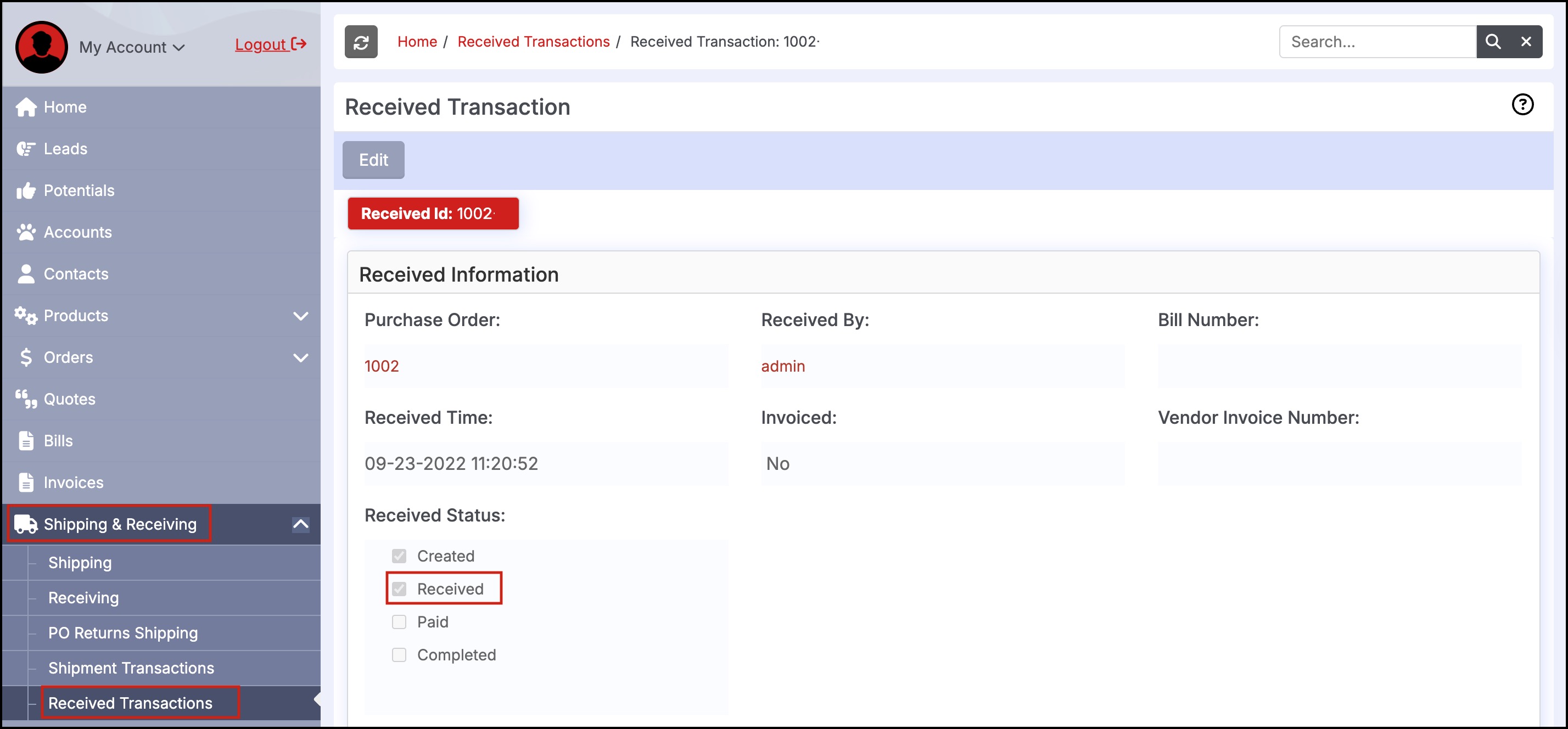The height and width of the screenshot is (729, 1568).
Task: Open purchase order 1002 link
Action: 382,366
